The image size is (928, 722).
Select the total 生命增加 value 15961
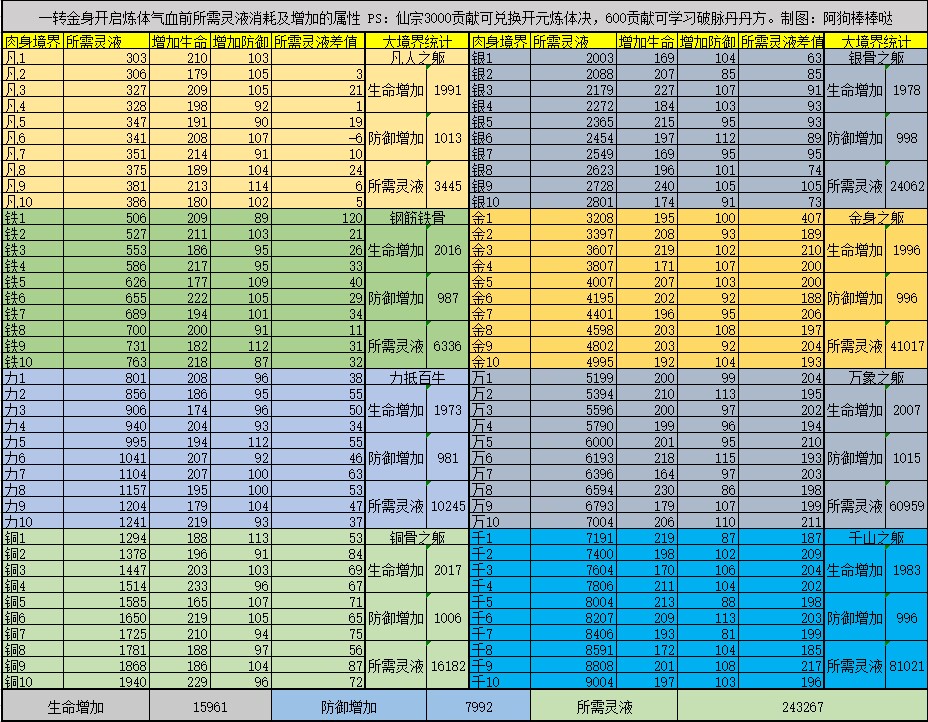(x=210, y=707)
